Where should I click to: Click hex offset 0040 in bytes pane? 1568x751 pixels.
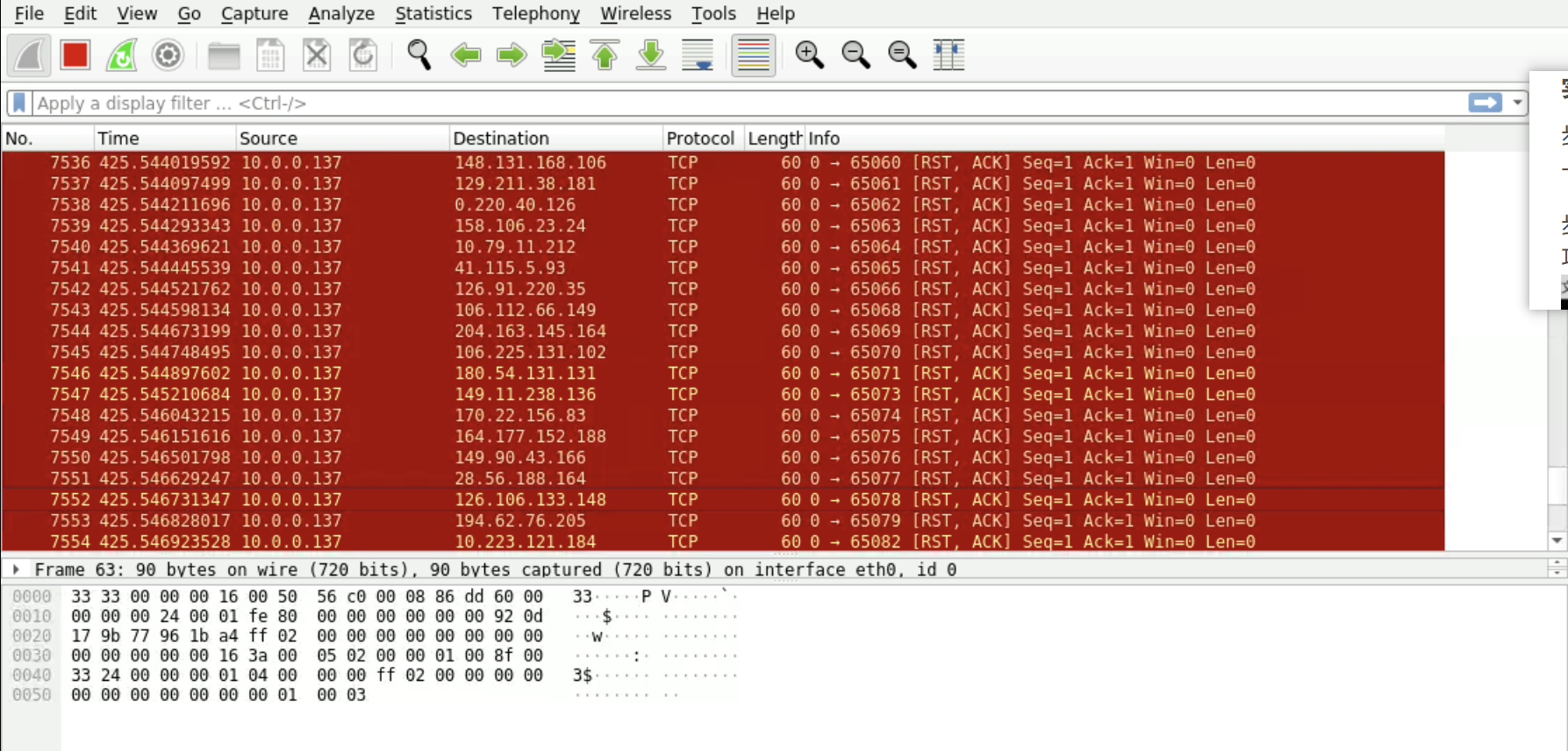click(x=32, y=675)
